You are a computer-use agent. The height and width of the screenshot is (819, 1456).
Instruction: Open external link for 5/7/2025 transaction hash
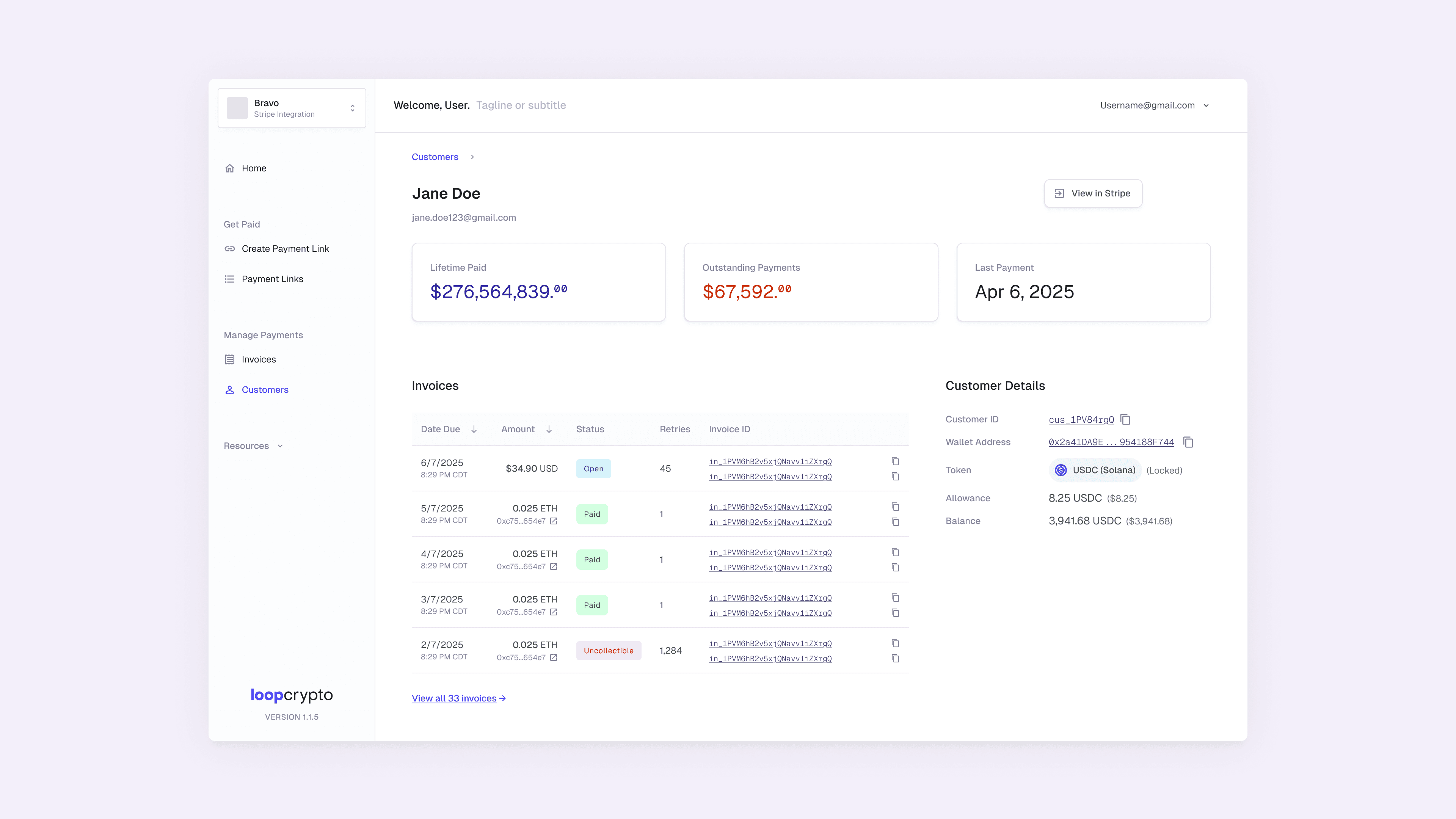pyautogui.click(x=554, y=521)
